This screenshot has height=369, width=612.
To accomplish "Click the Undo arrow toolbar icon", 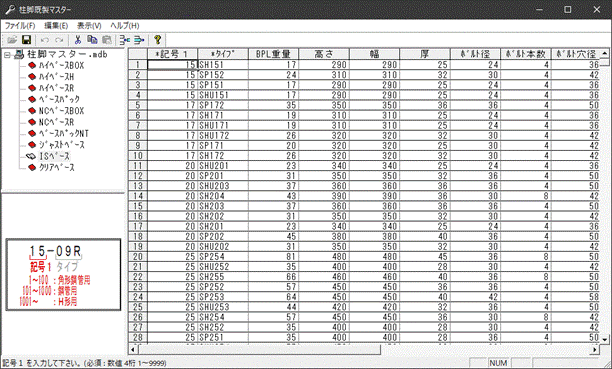I will [44, 40].
